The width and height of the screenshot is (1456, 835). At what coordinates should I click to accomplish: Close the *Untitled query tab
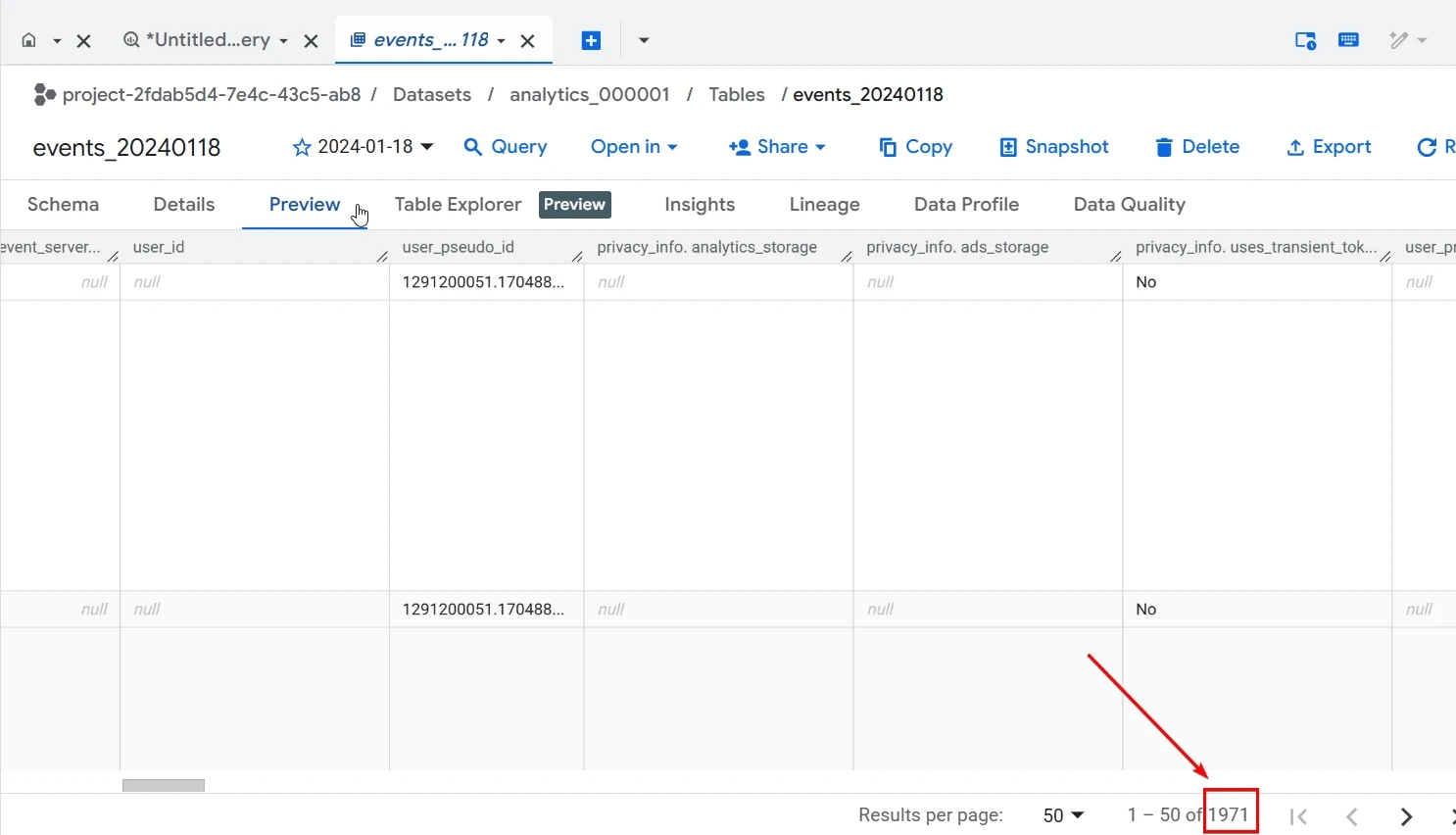[x=311, y=41]
